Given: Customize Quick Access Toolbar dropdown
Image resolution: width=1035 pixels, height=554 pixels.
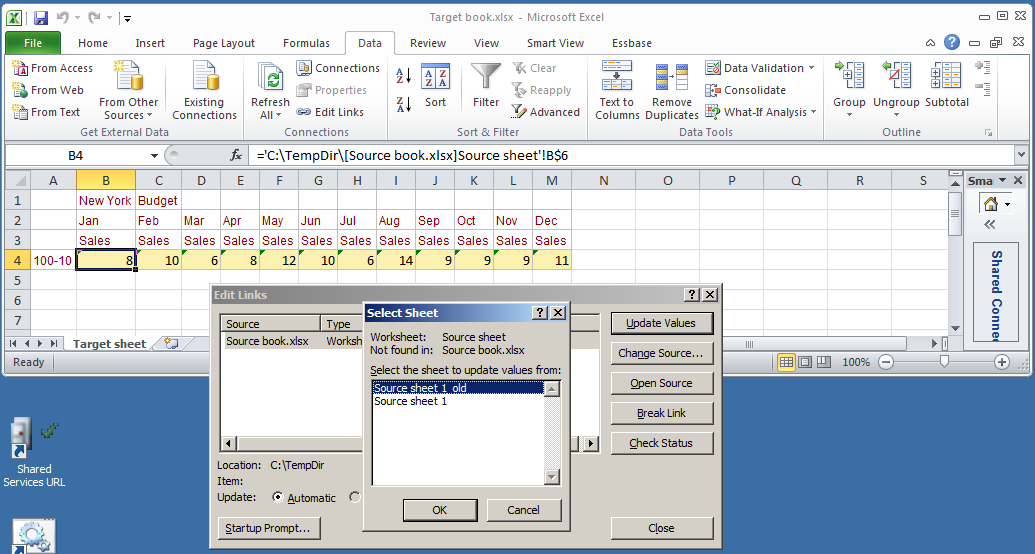Looking at the screenshot, I should [x=127, y=18].
